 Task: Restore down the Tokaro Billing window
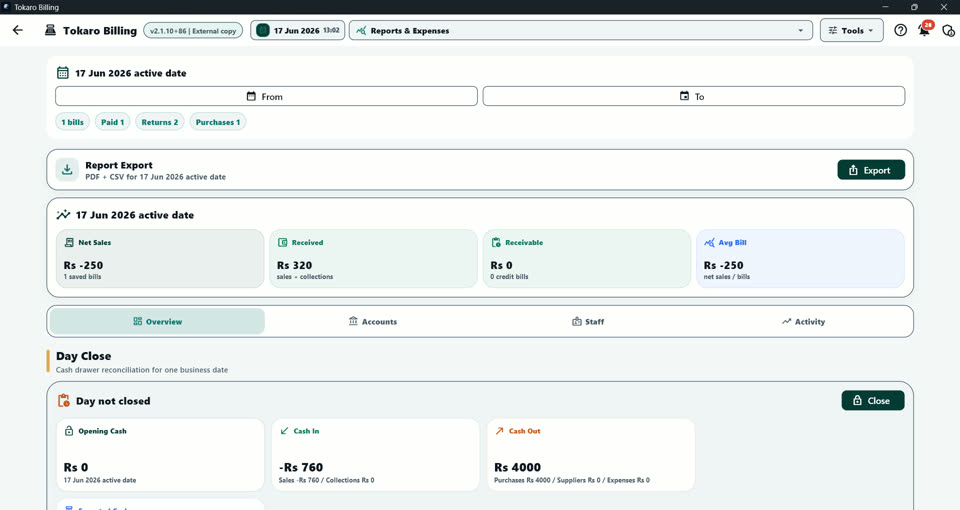(x=914, y=7)
